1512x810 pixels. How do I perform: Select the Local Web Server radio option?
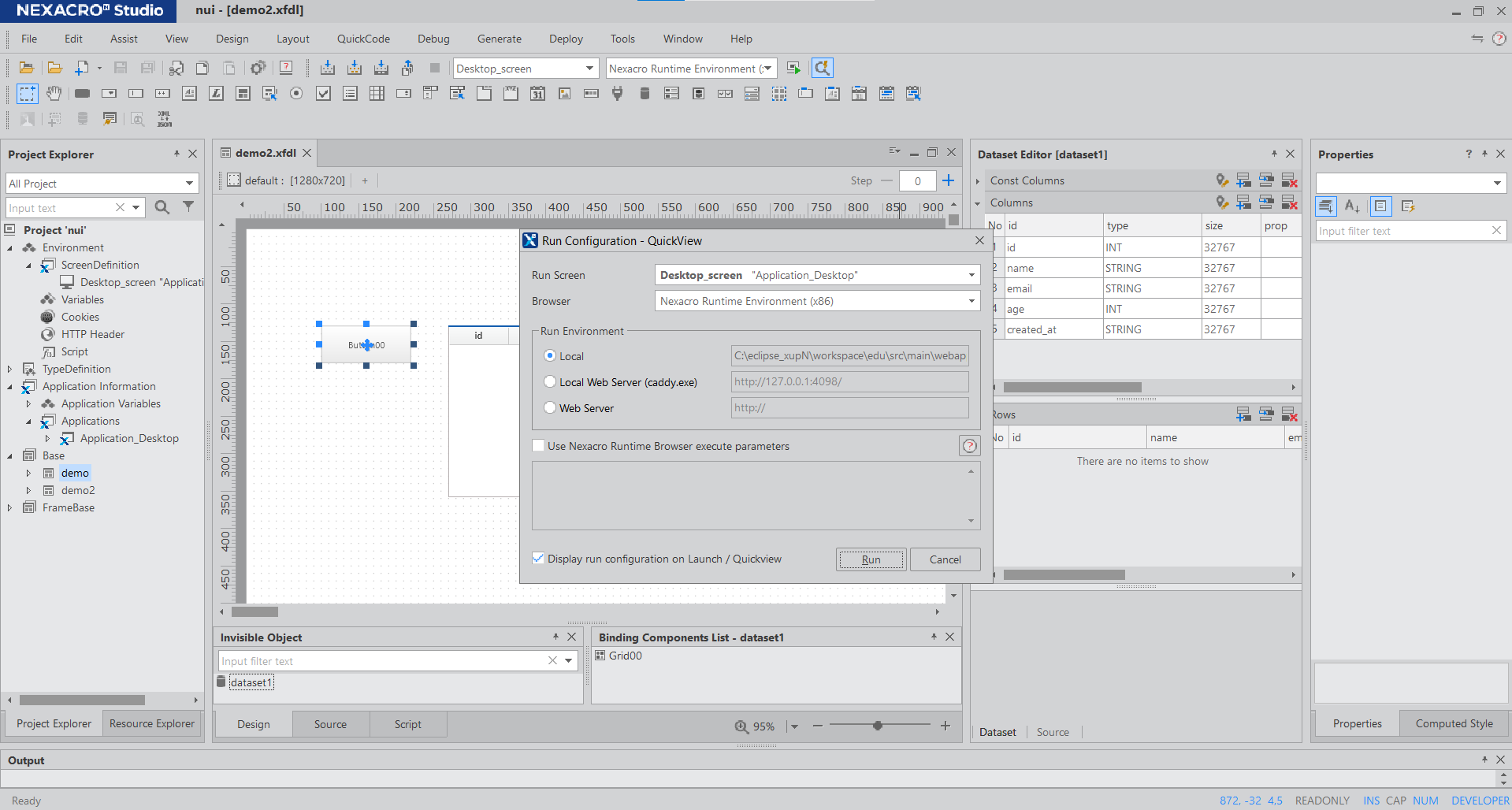[550, 382]
